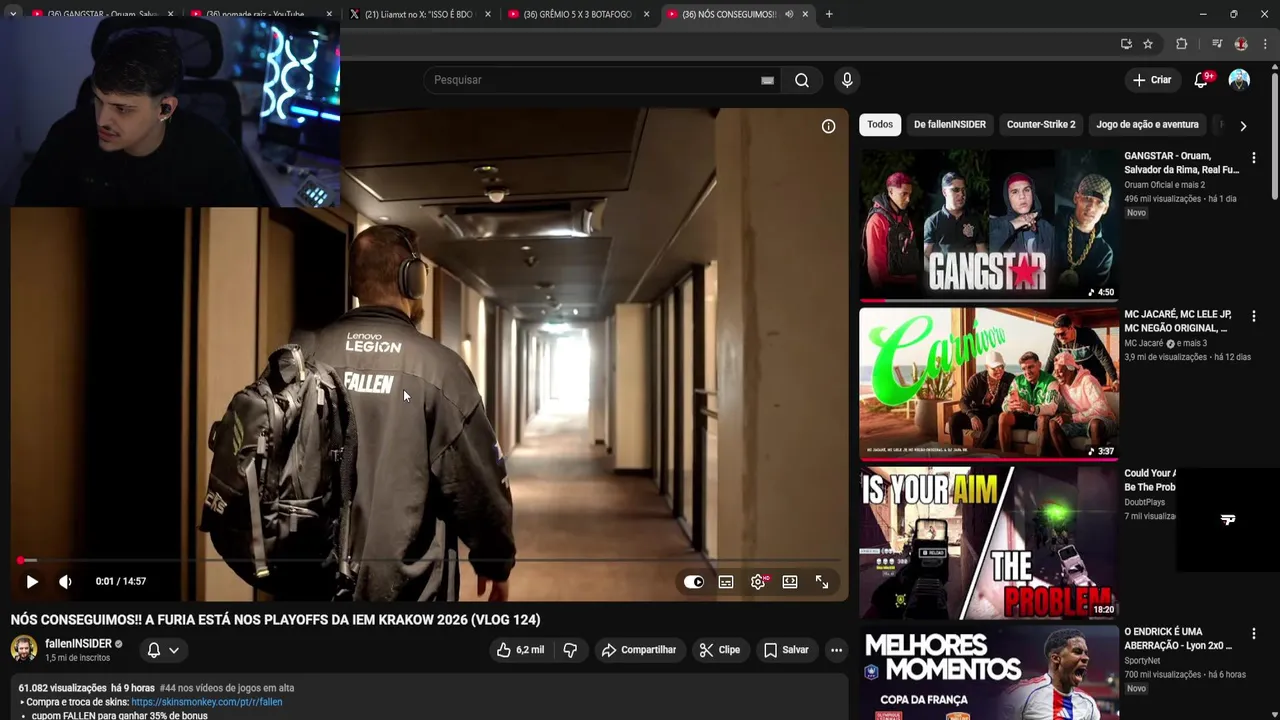Screen dimensions: 1280x720
Task: Open more actions menu beside Salvar
Action: coord(836,650)
